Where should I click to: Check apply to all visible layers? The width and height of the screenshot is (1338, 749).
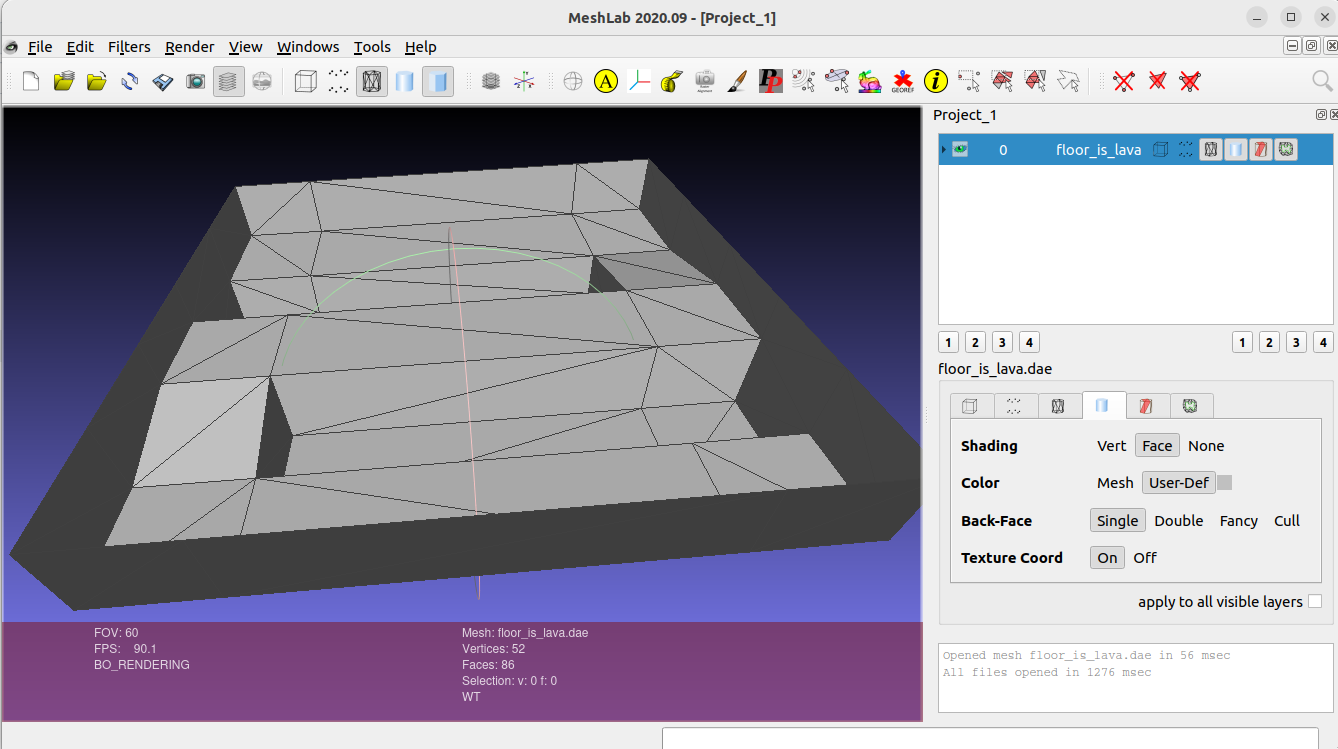pyautogui.click(x=1315, y=601)
